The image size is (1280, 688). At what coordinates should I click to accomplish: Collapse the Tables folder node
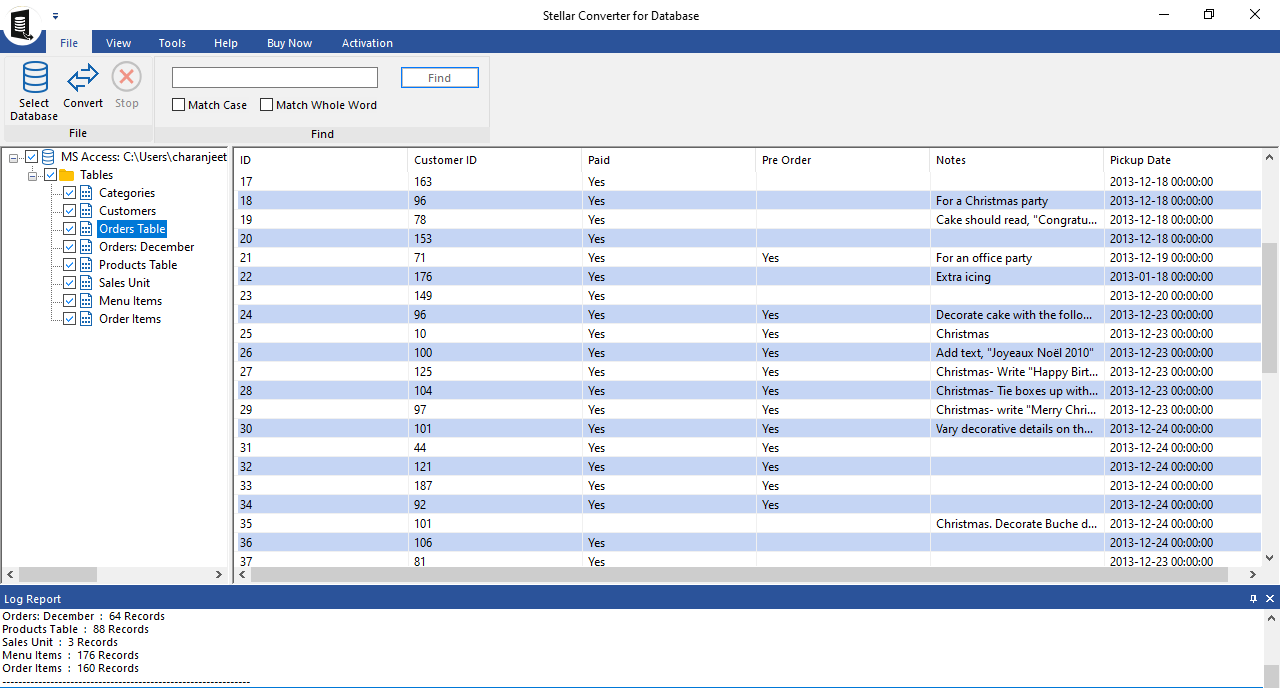click(x=33, y=175)
